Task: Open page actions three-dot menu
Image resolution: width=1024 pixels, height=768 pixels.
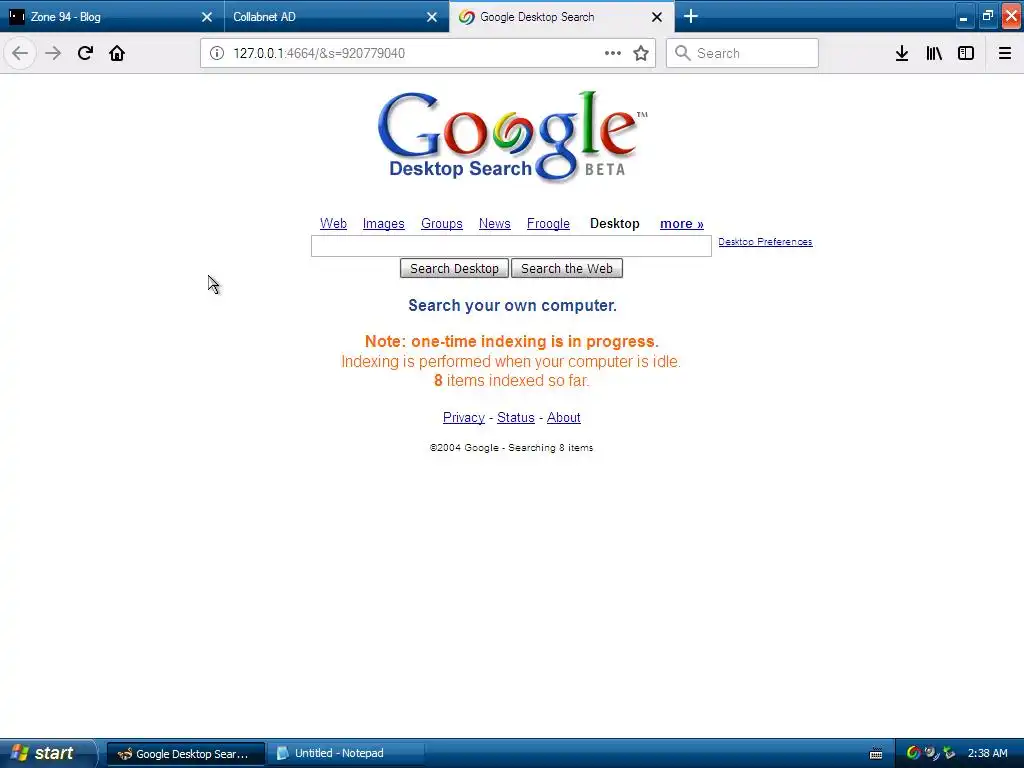Action: tap(613, 53)
